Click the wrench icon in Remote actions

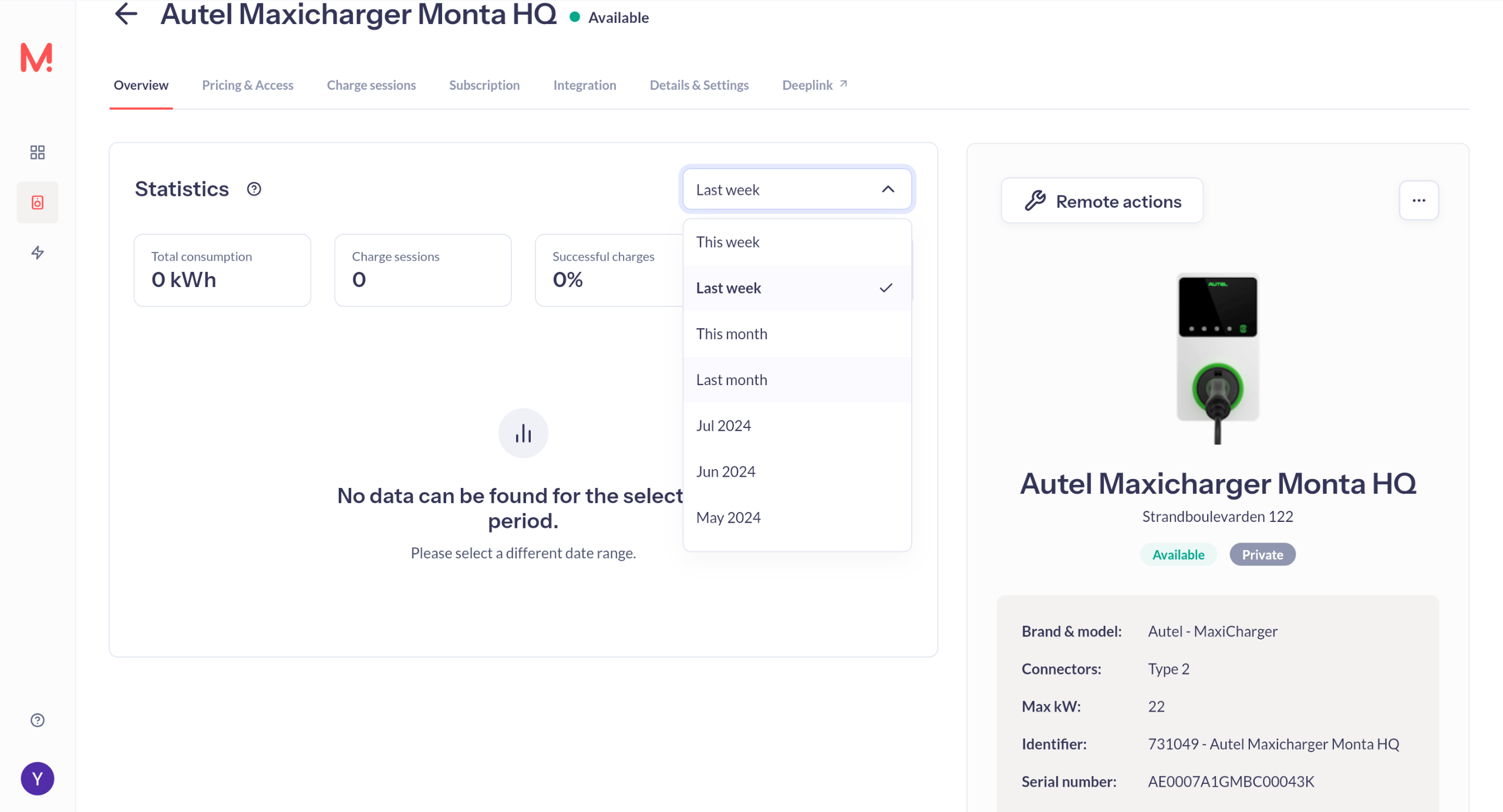pyautogui.click(x=1035, y=201)
